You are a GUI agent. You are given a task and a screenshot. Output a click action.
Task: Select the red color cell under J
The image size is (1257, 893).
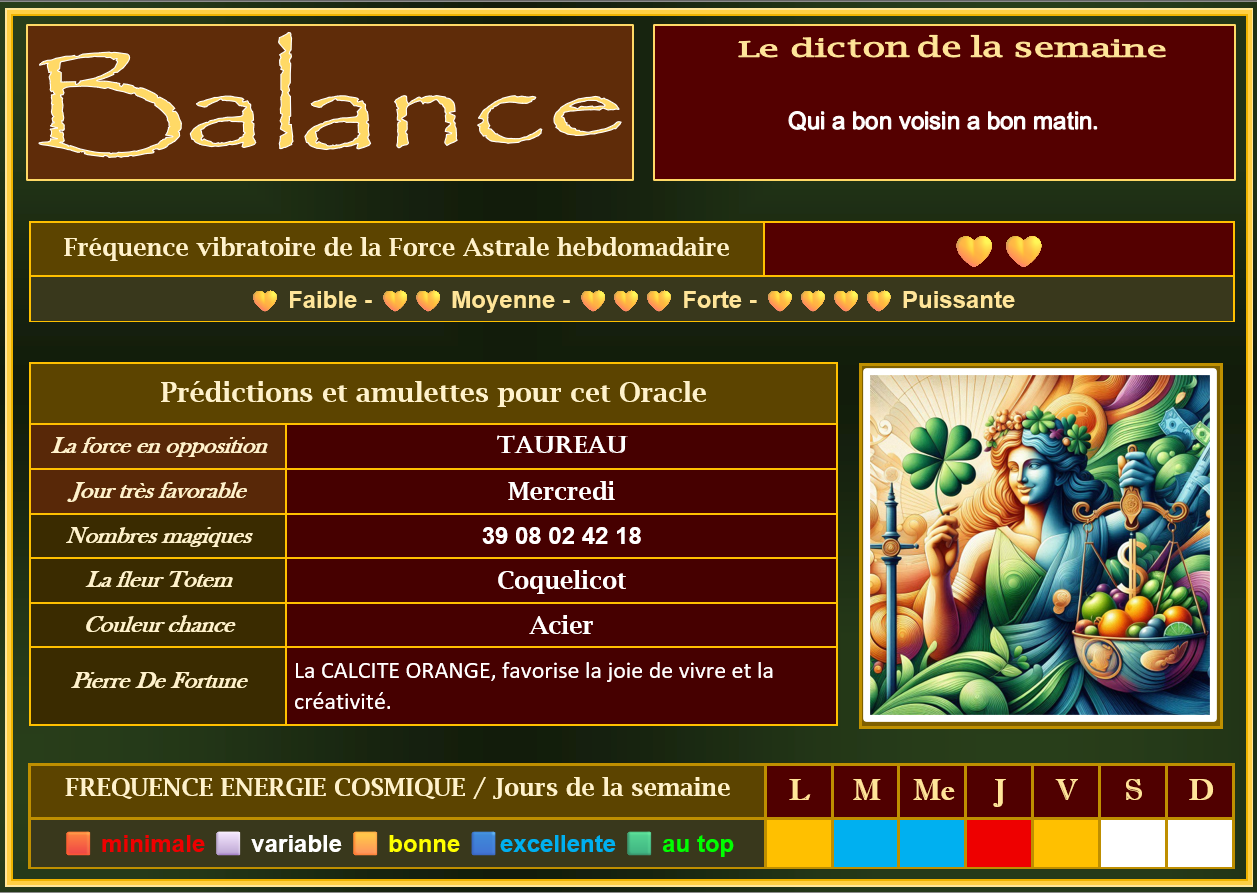tap(999, 843)
